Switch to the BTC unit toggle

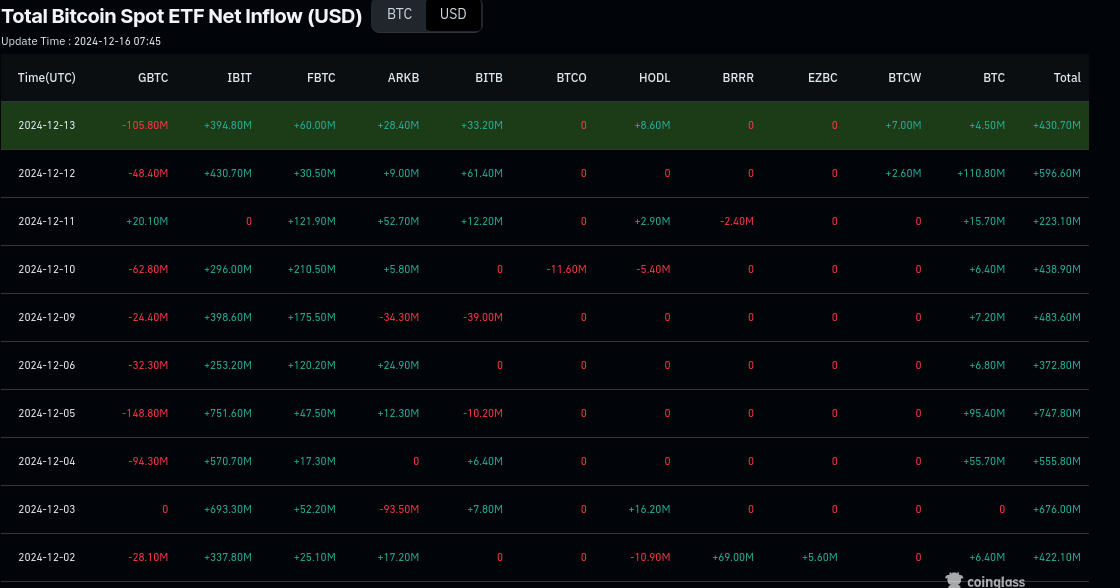pos(399,15)
